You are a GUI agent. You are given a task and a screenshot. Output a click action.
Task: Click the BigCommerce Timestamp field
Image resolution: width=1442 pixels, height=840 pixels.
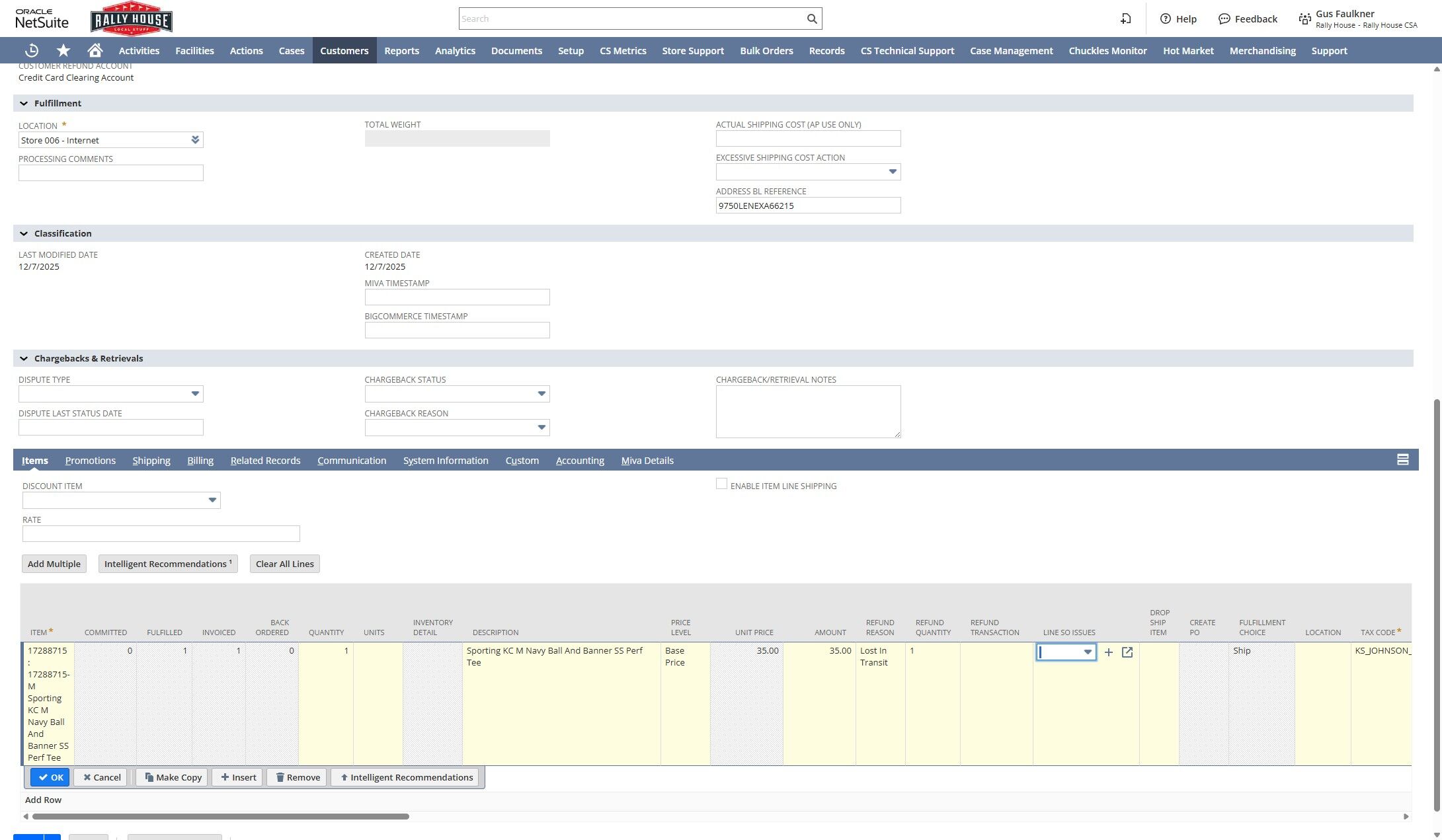coord(457,330)
